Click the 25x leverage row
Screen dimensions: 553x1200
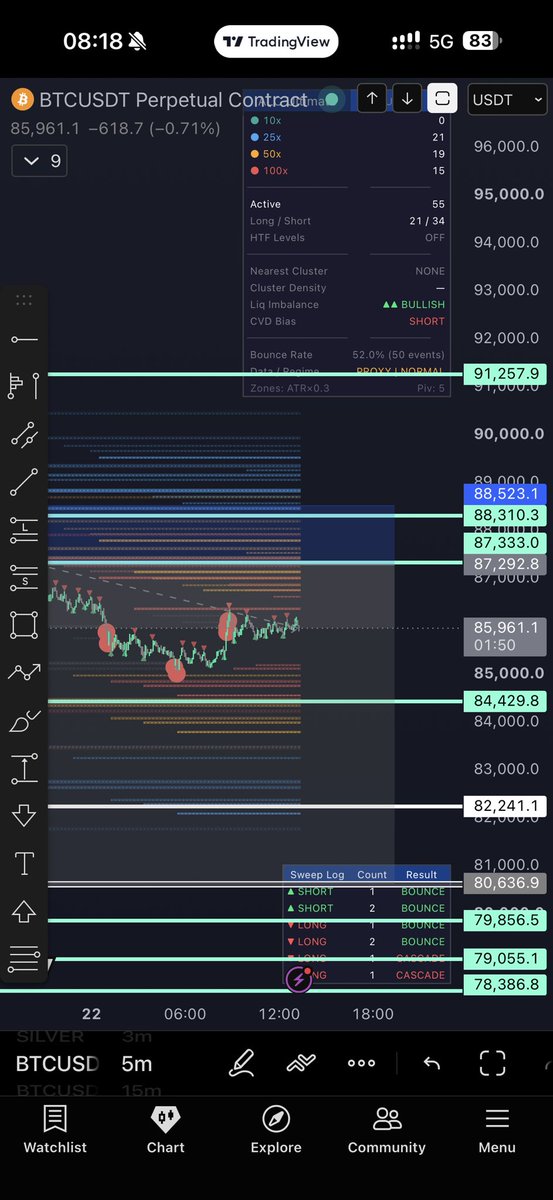click(x=347, y=137)
